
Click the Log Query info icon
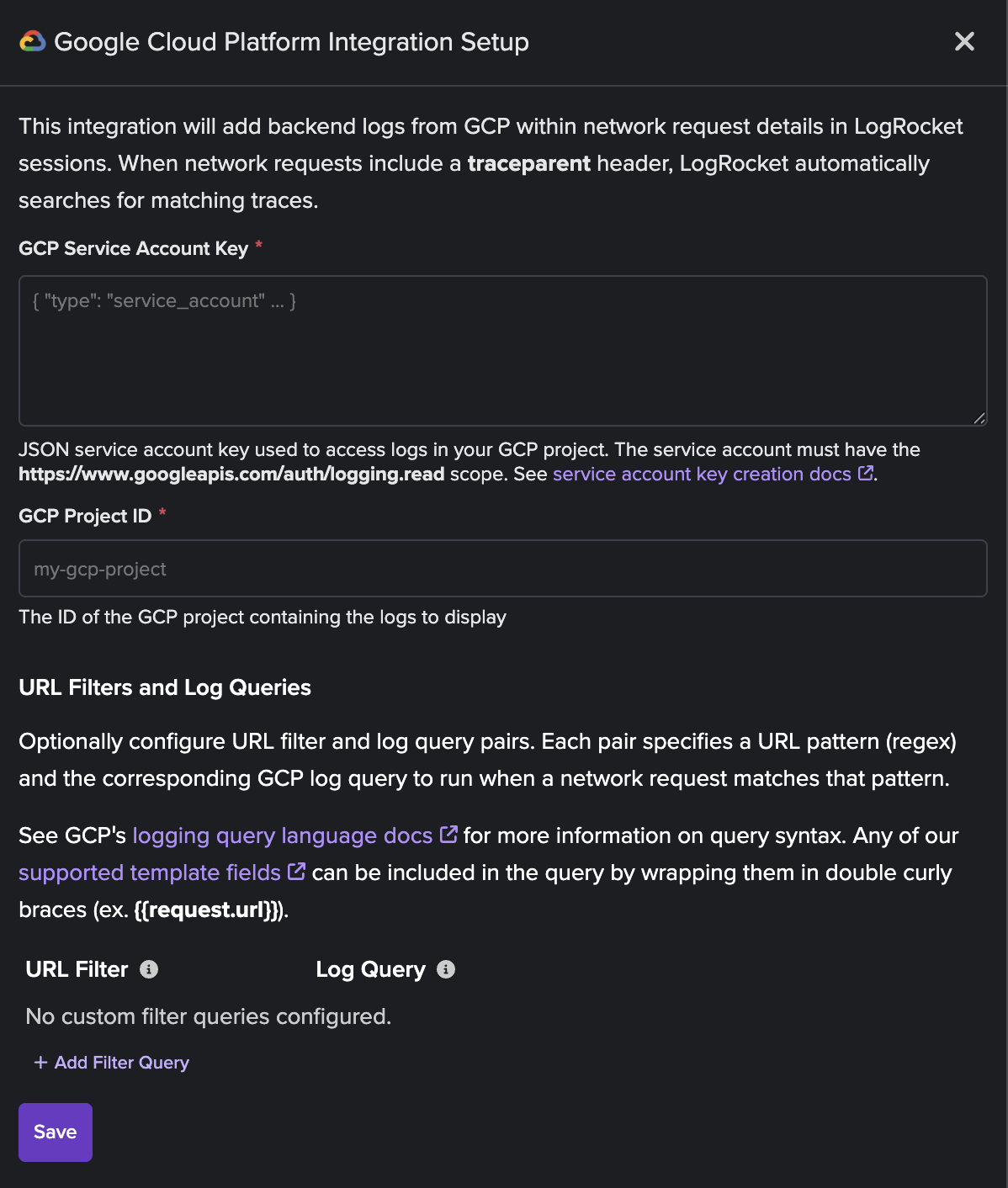point(446,969)
